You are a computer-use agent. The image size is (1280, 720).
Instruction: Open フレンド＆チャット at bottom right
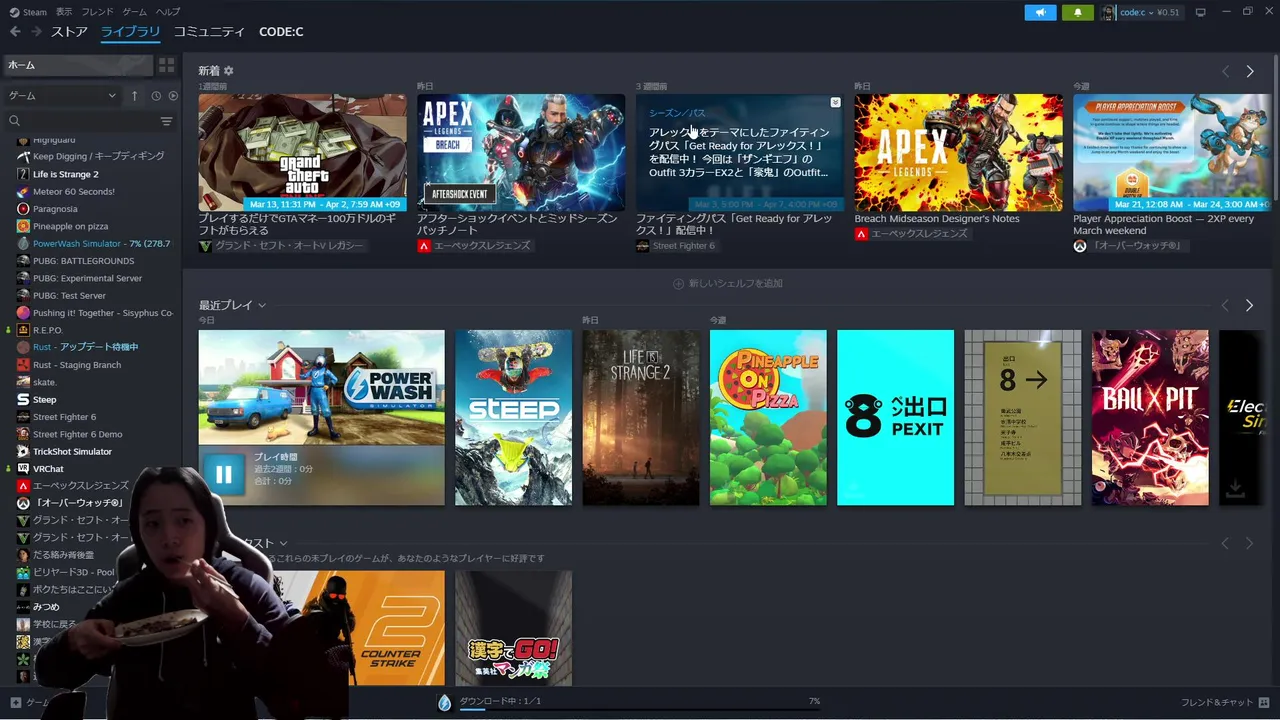(x=1225, y=702)
